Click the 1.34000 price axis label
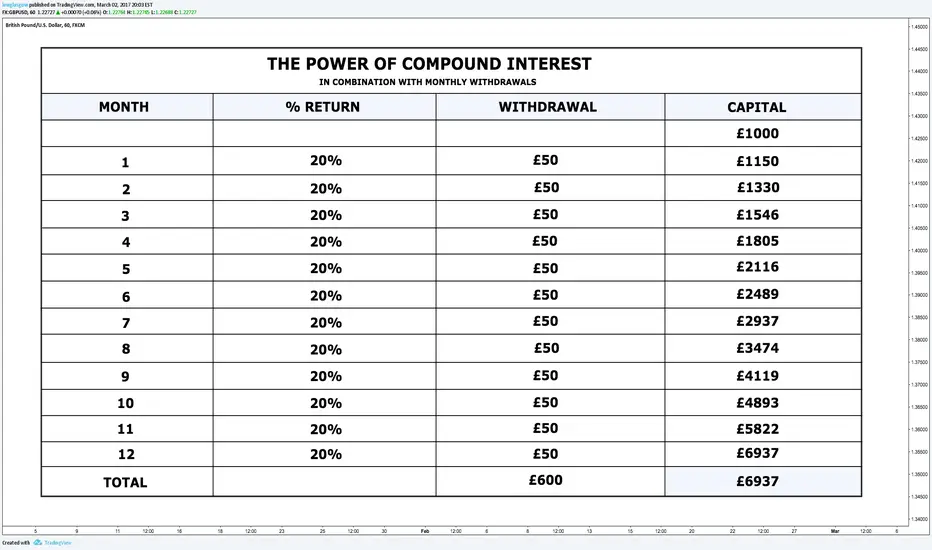This screenshot has height=550, width=932. 920,519
